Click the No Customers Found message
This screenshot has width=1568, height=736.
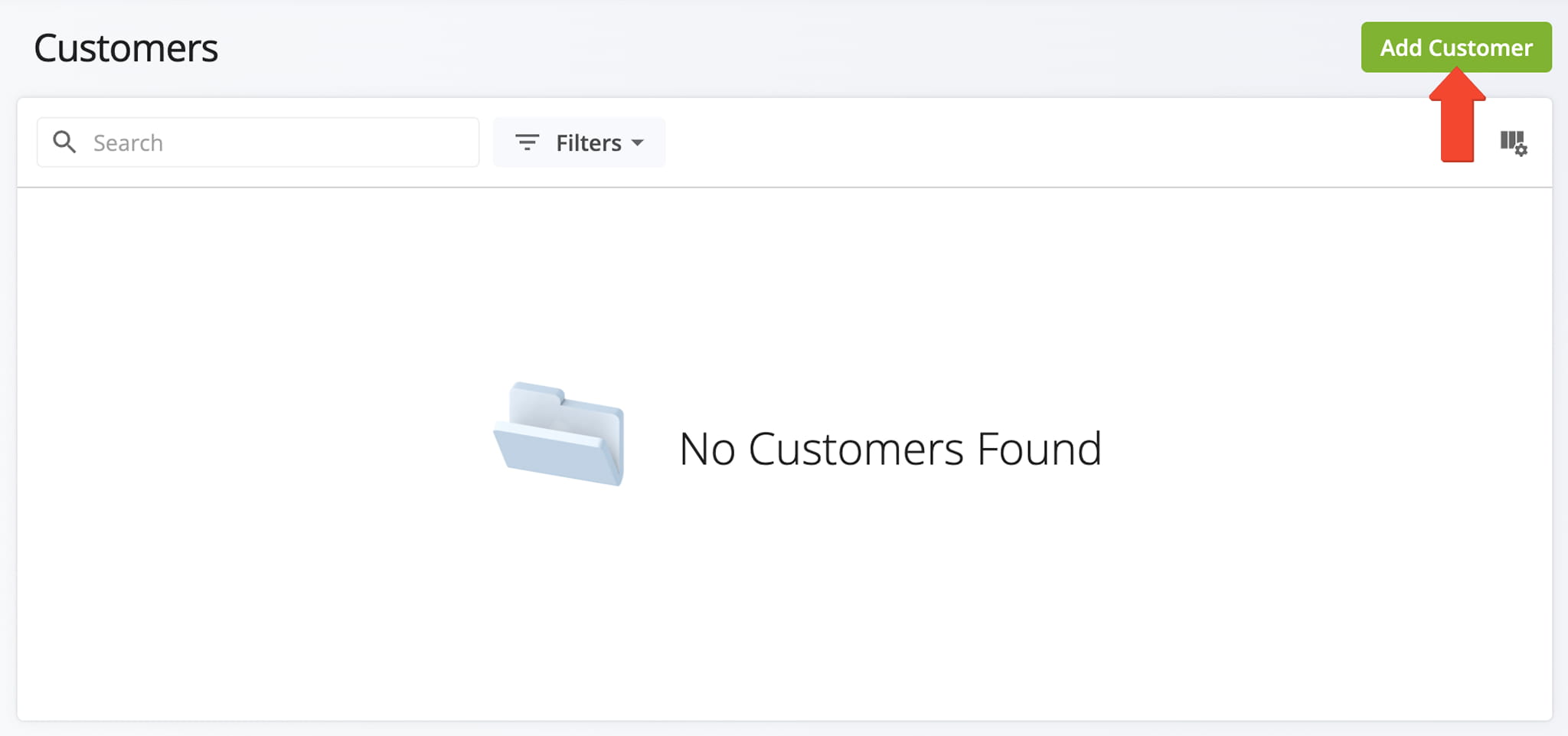coord(890,449)
